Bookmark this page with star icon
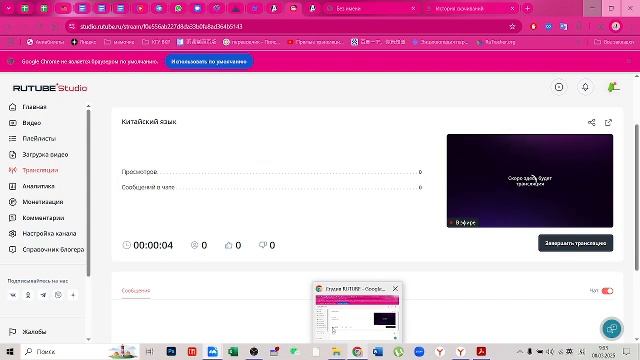The width and height of the screenshot is (640, 360). tap(512, 27)
